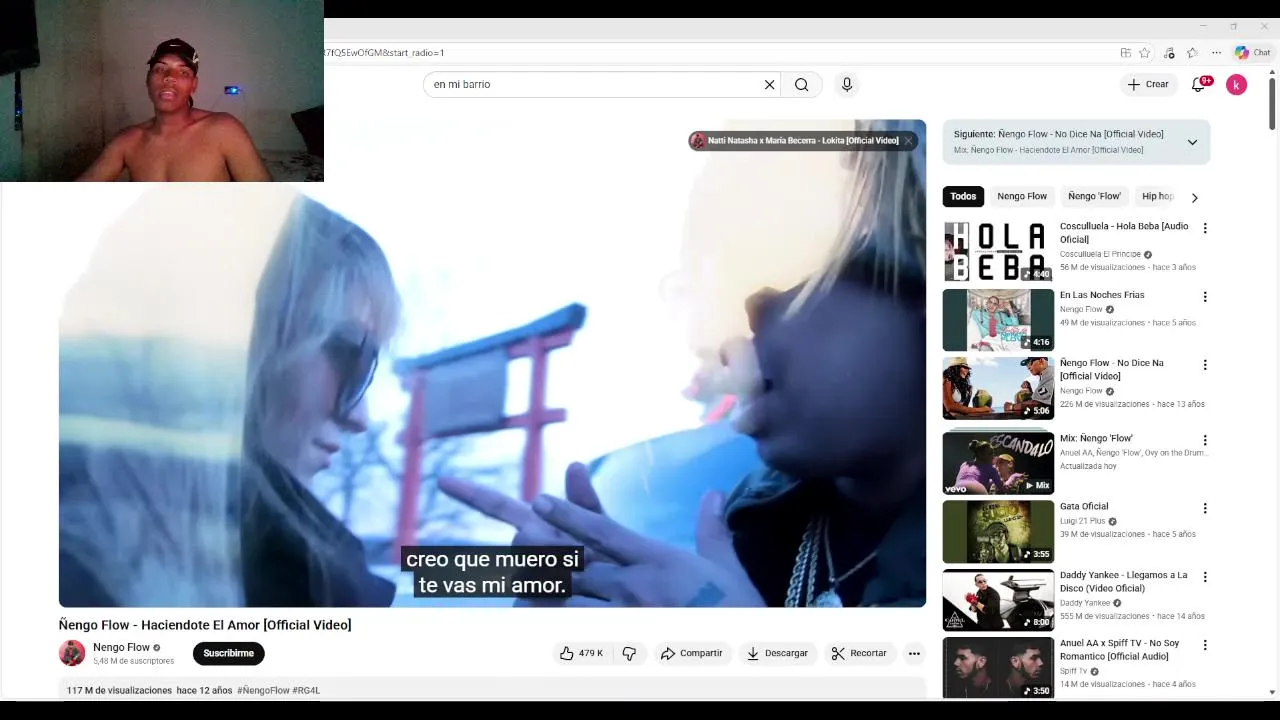Open options for Ñengo Flow - No Dice Na
This screenshot has height=720, width=1280.
point(1205,365)
